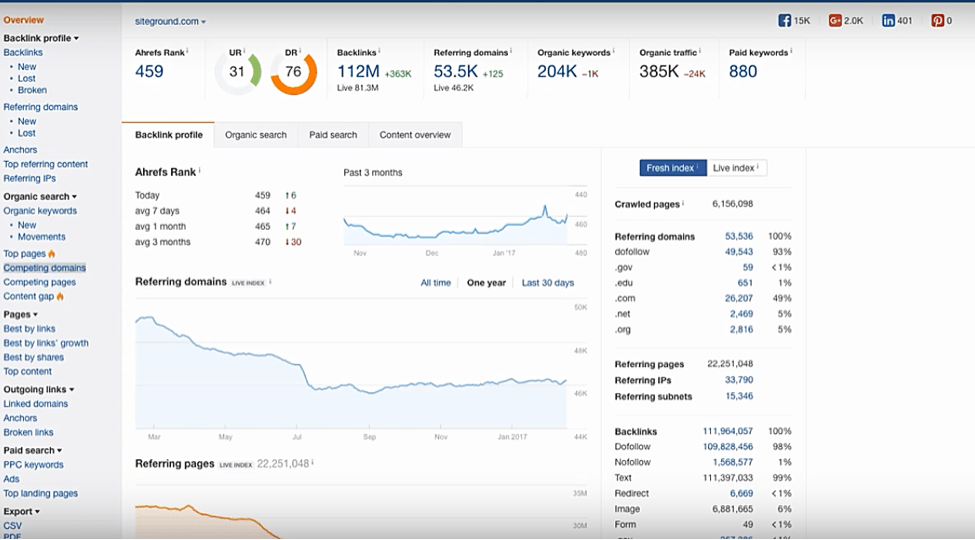The image size is (975, 540).
Task: Open Referring IPs in sidebar
Action: pyautogui.click(x=29, y=179)
